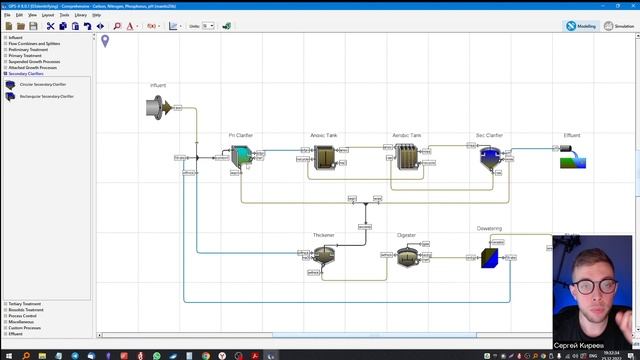
Task: Collapse the Secondary Clarifiers category
Action: tap(6, 73)
